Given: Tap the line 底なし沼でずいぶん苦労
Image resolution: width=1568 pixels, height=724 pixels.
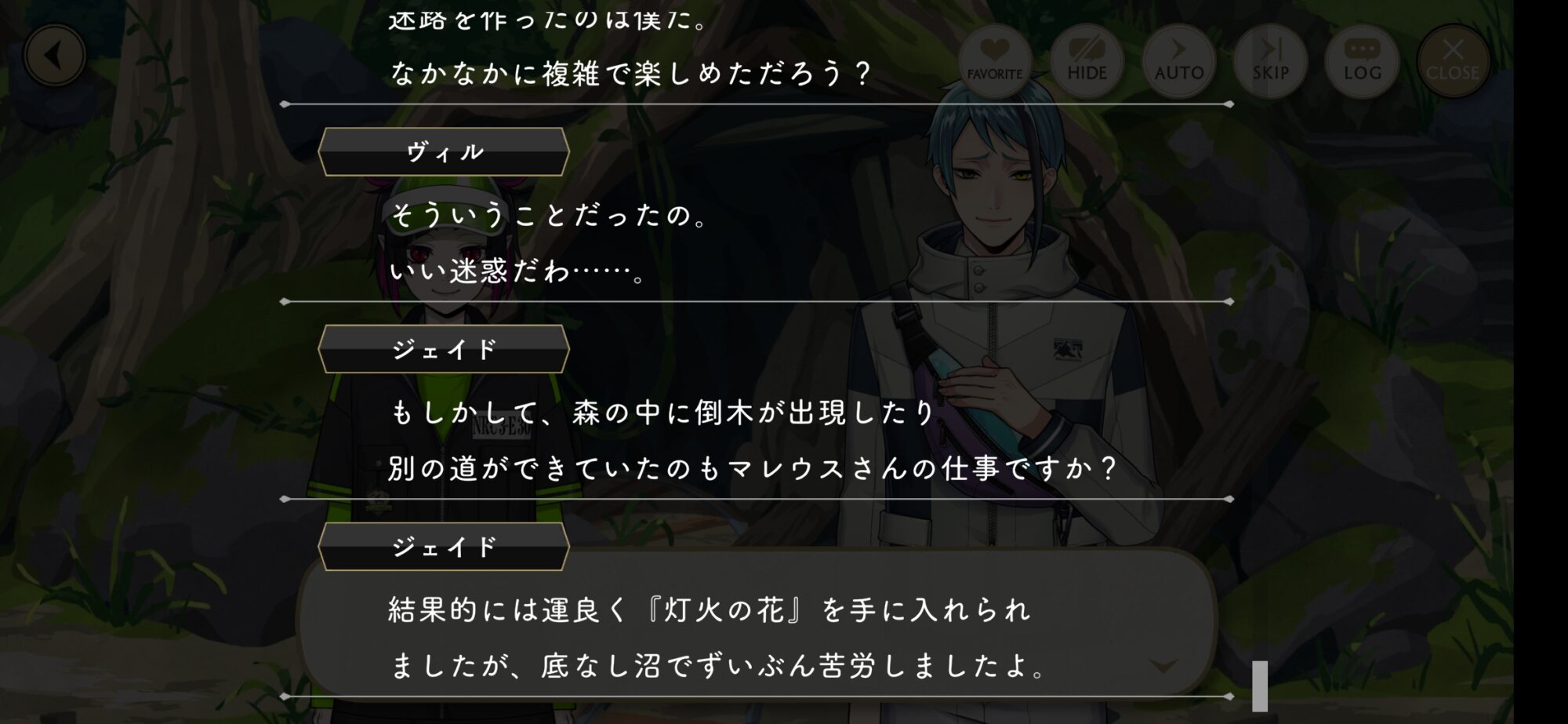Looking at the screenshot, I should (x=717, y=667).
